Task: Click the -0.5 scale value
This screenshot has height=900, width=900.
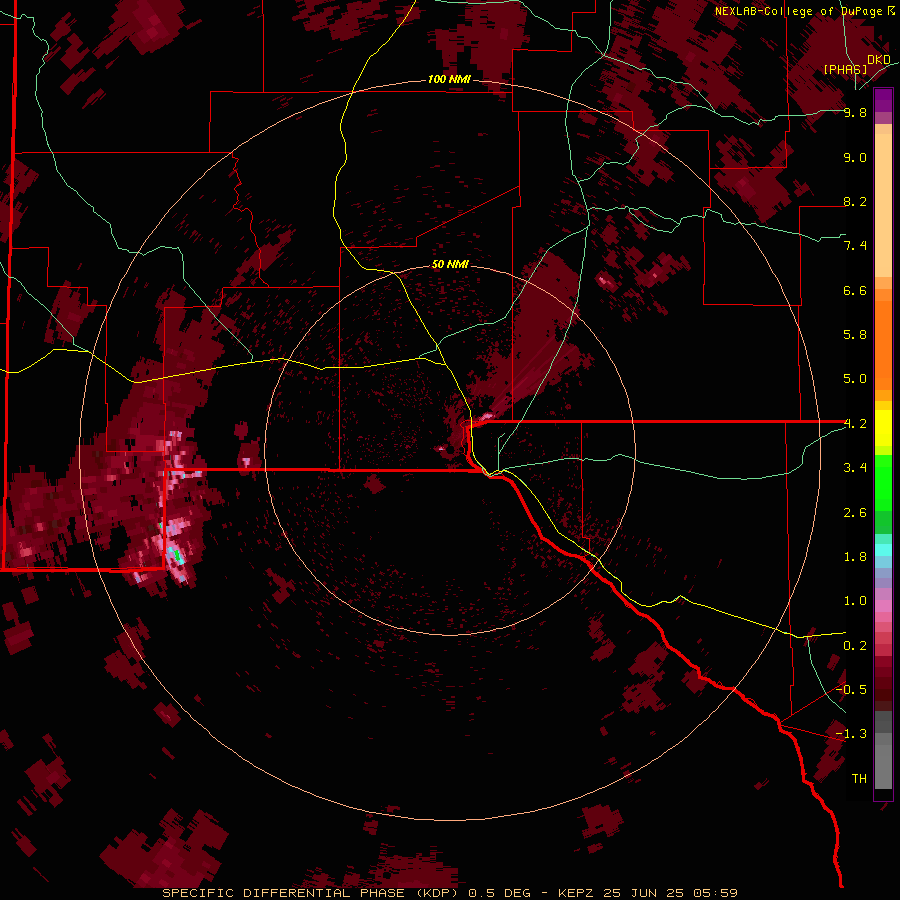Action: point(851,689)
